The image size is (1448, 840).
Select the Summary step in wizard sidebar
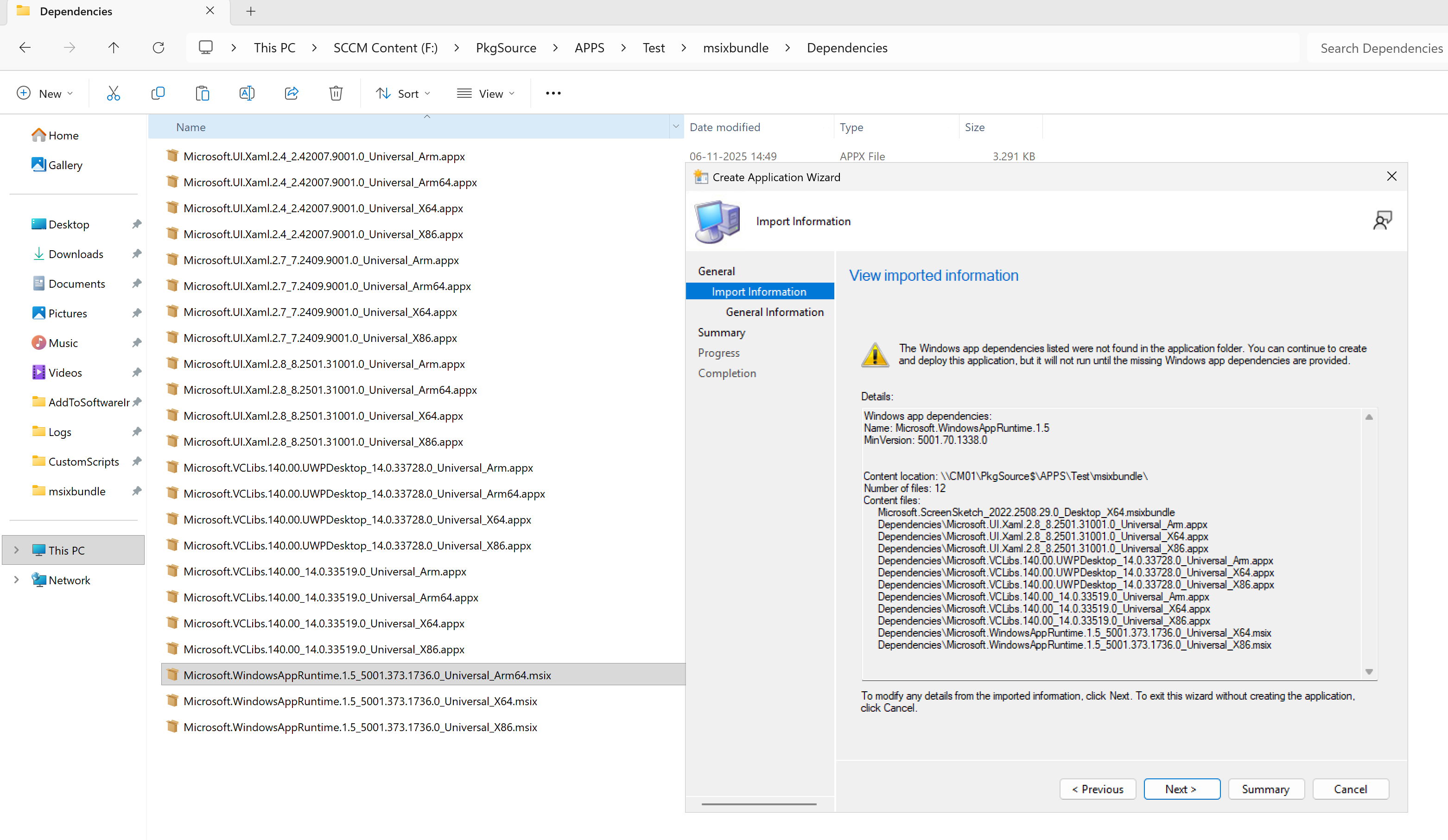click(721, 333)
